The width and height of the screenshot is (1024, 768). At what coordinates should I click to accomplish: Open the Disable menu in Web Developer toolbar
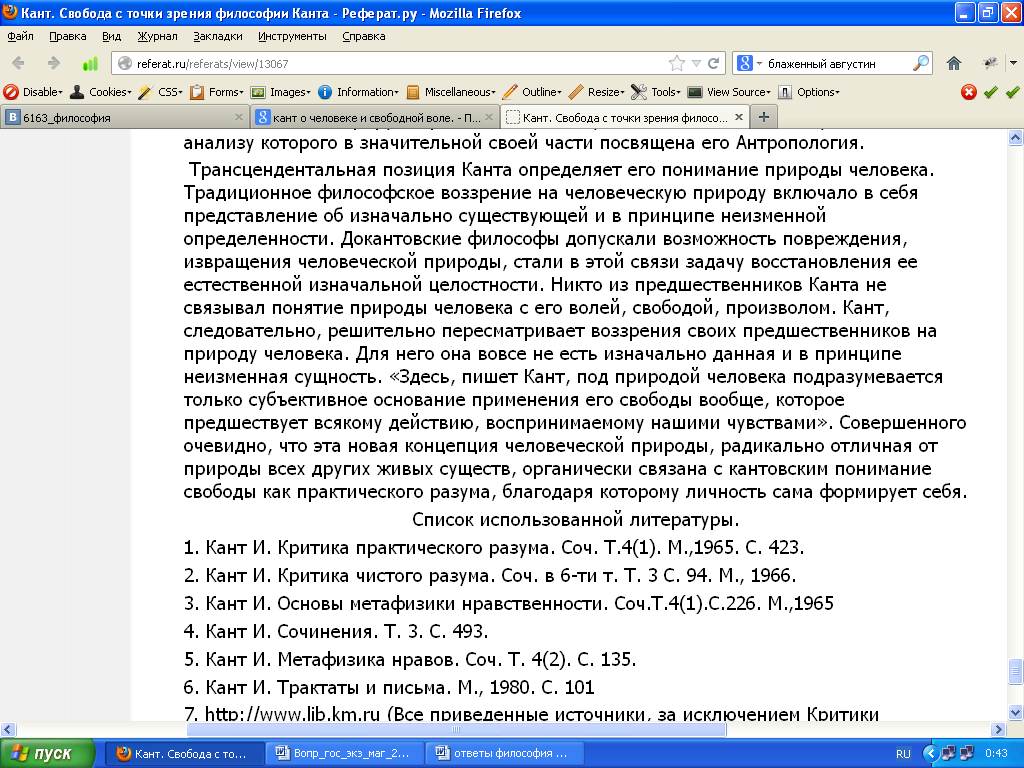pos(33,92)
